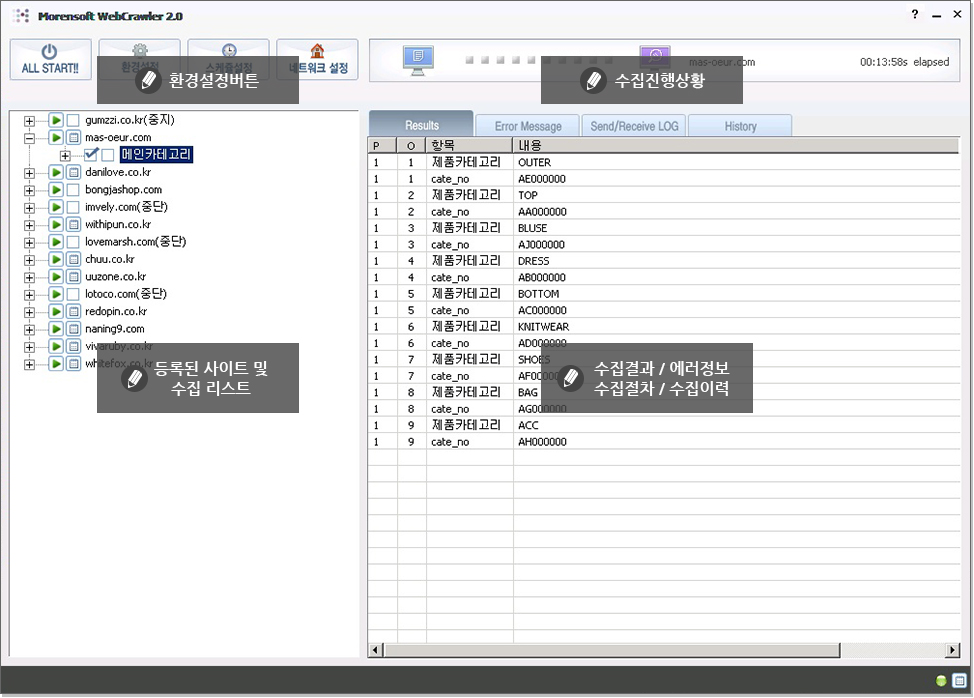Click the uuzone.co.kr green play icon
Image resolution: width=974 pixels, height=698 pixels.
coord(56,276)
